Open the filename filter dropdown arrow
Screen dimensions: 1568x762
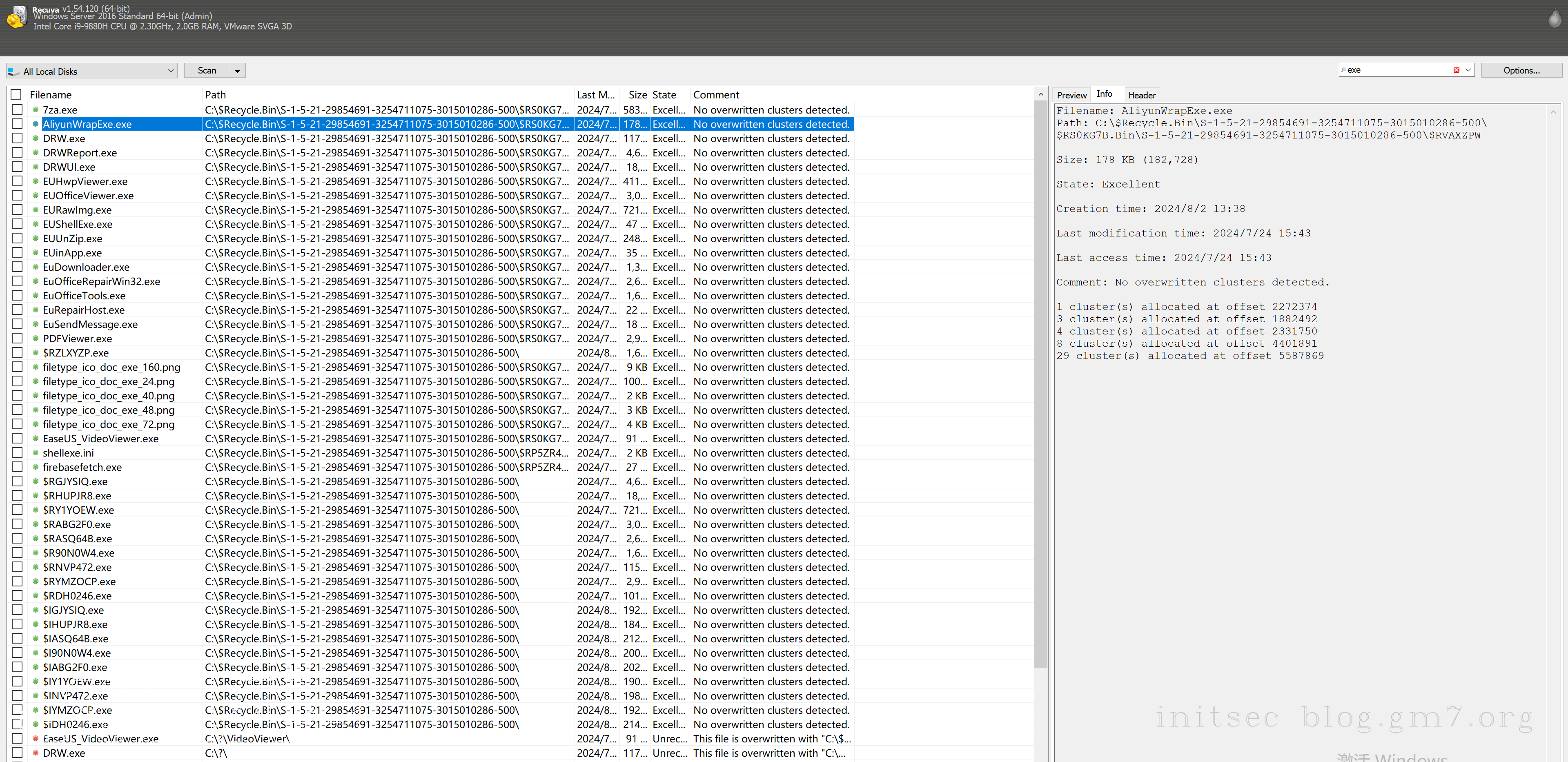coord(1468,70)
